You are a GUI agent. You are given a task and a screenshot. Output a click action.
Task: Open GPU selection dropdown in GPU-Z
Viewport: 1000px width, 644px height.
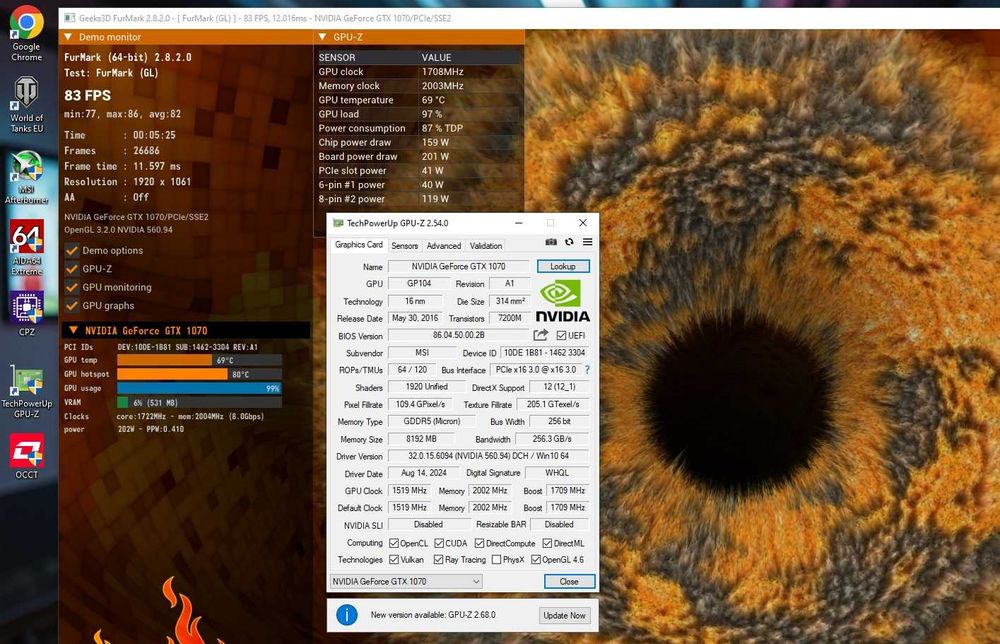coord(406,582)
